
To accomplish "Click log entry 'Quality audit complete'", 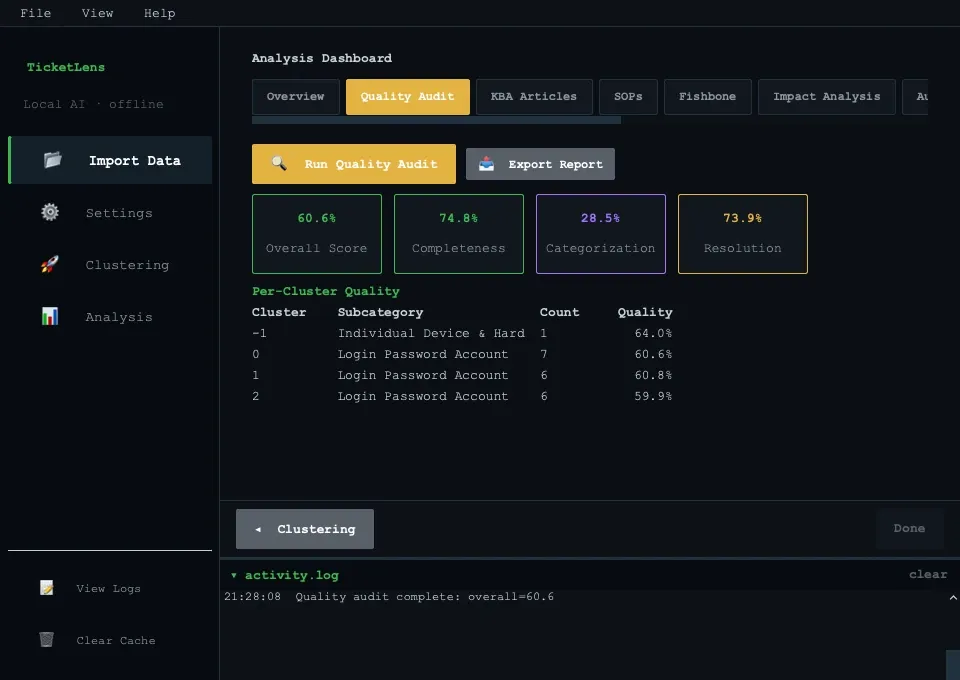I will pos(424,596).
